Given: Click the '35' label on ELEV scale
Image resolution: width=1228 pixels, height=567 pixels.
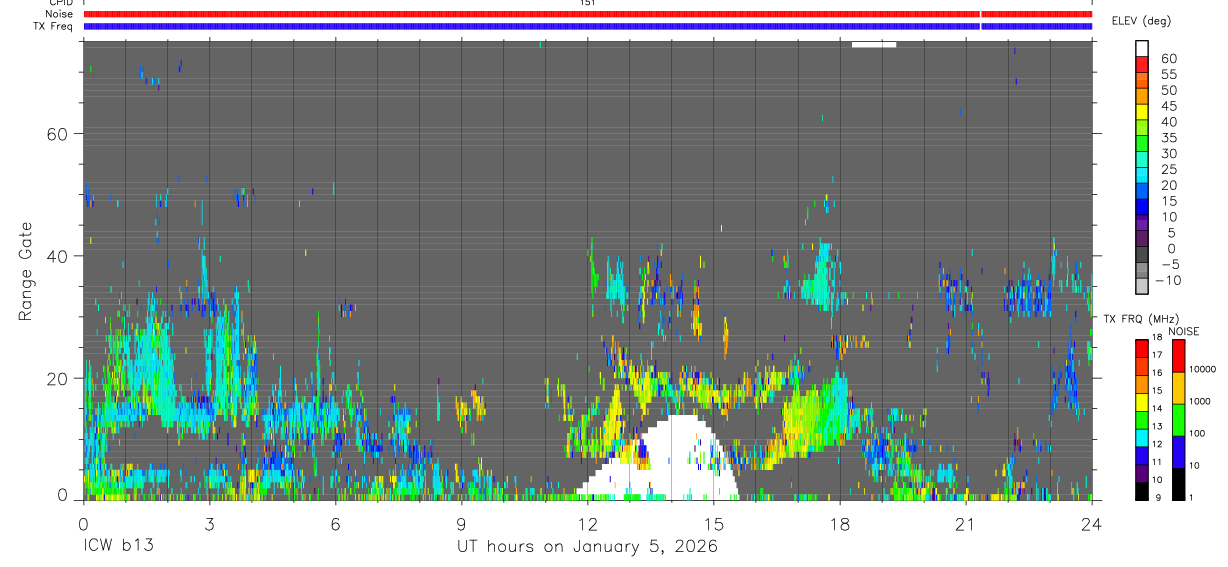Looking at the screenshot, I should click(x=1167, y=138).
